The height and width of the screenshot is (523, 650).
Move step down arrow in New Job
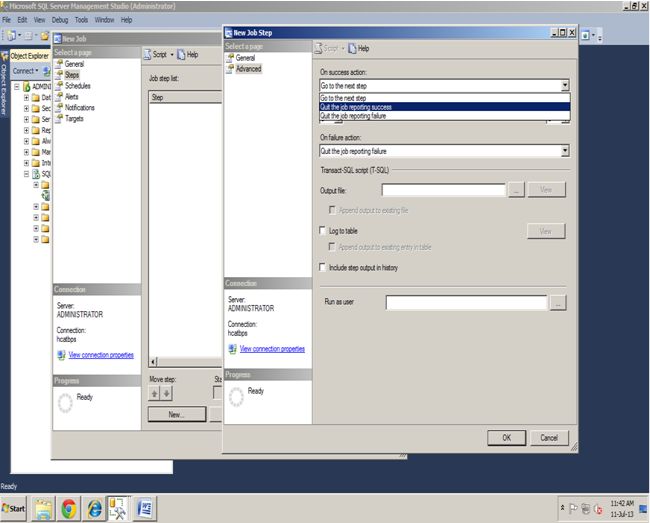(166, 393)
